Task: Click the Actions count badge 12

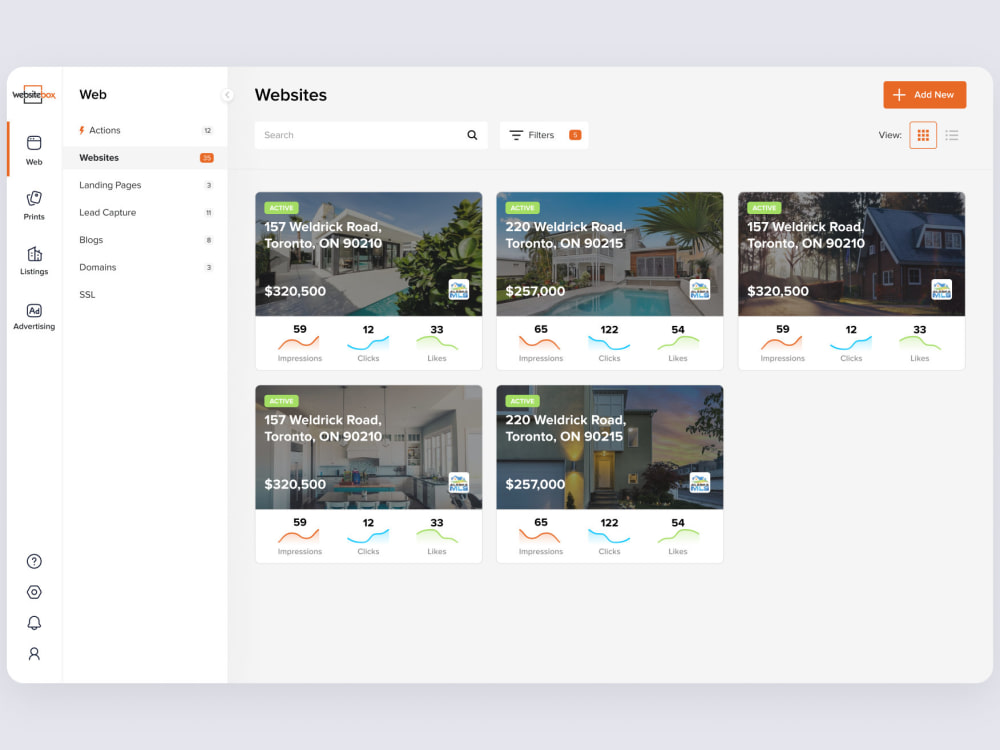Action: click(x=207, y=130)
